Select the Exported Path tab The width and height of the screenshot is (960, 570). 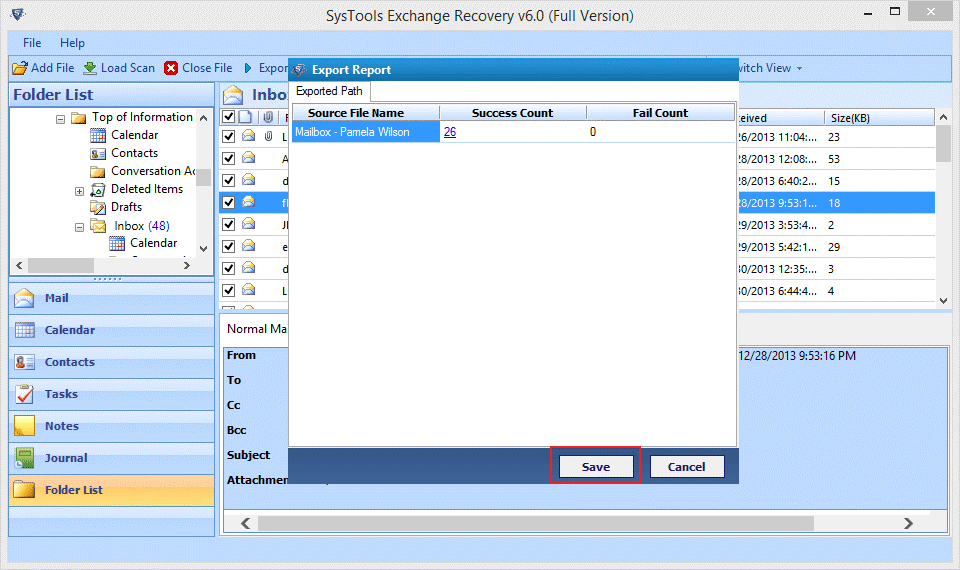click(329, 91)
